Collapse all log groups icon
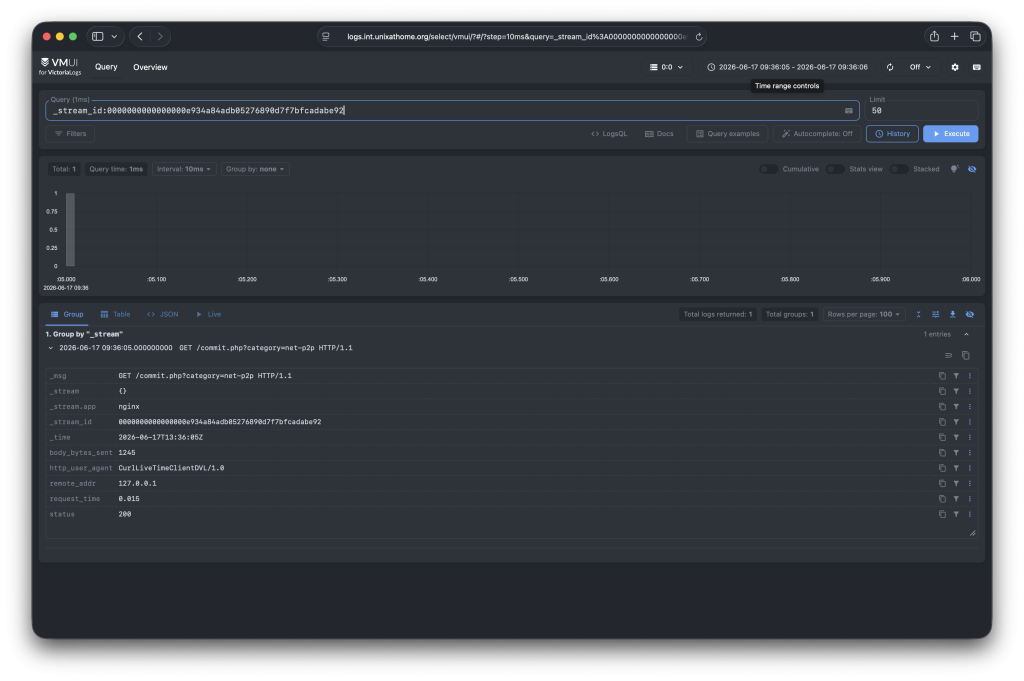This screenshot has height=681, width=1024. pyautogui.click(x=918, y=315)
